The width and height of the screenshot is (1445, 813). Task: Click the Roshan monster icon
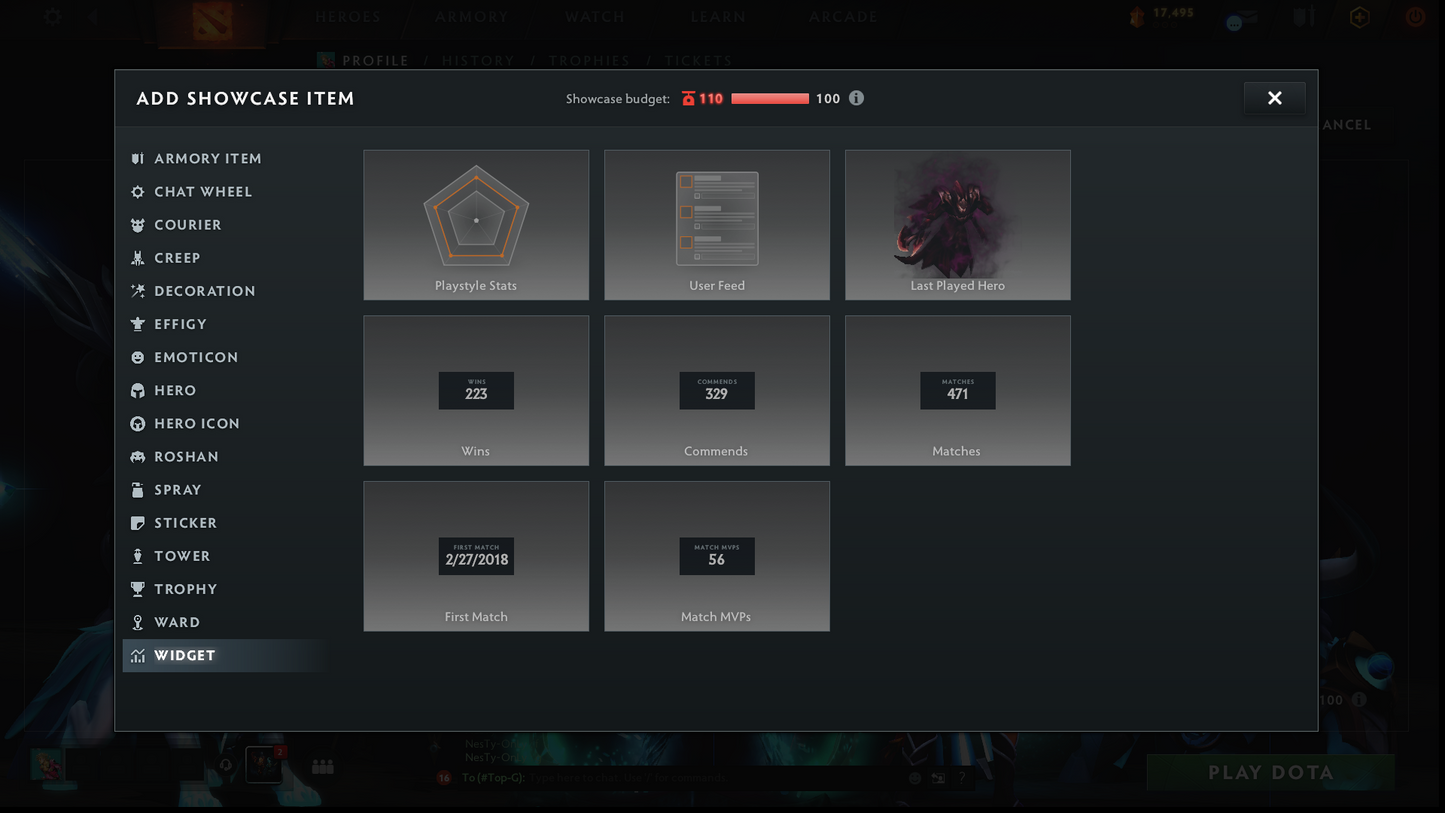point(138,457)
